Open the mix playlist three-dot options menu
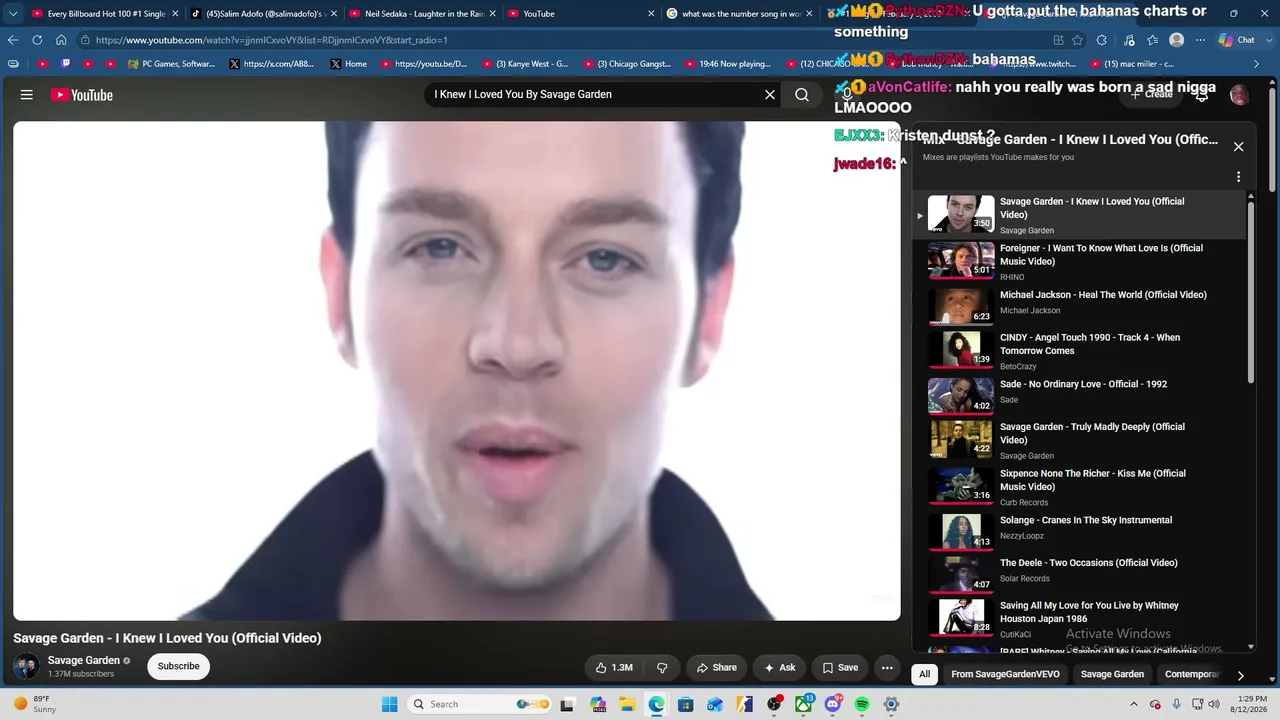This screenshot has width=1280, height=720. click(x=1238, y=177)
